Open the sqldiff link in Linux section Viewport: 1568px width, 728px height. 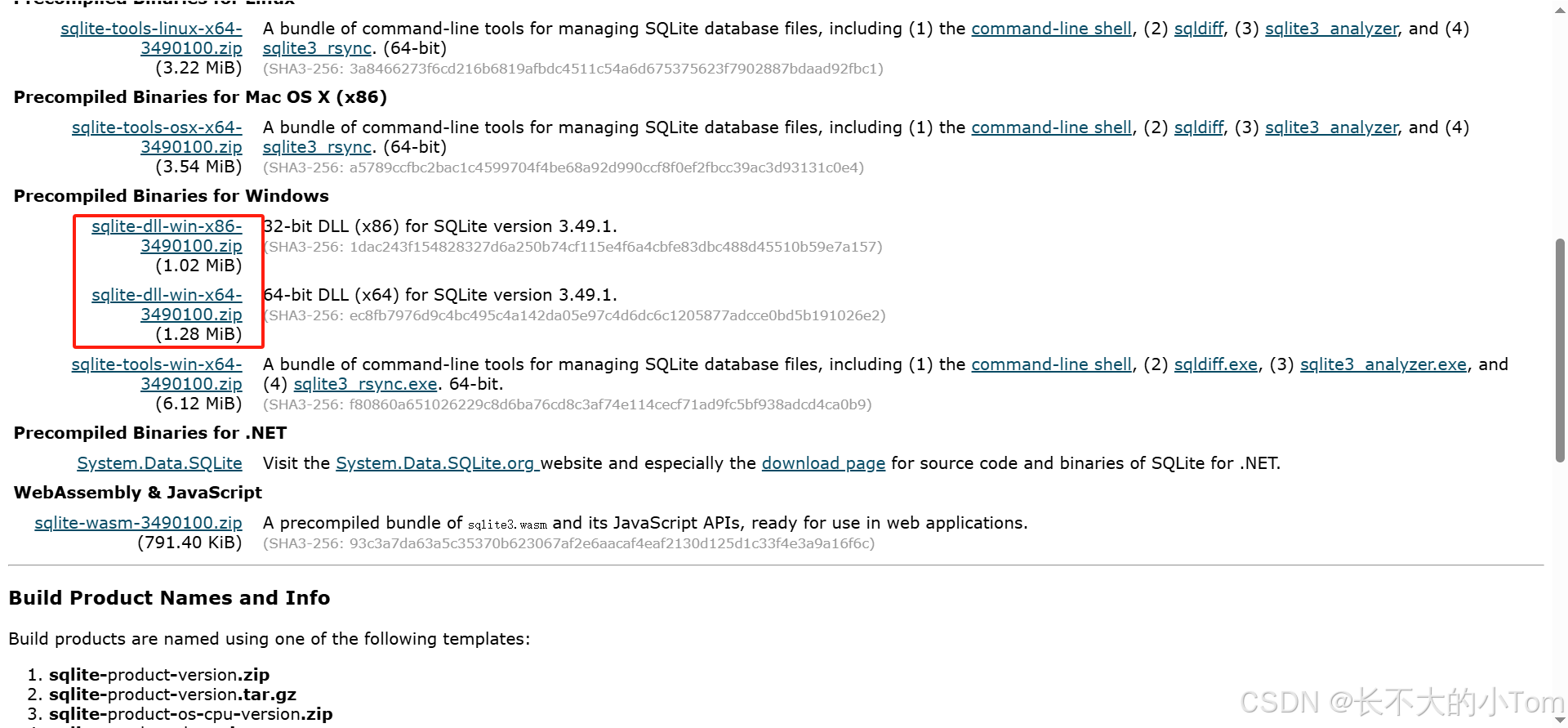point(1198,28)
